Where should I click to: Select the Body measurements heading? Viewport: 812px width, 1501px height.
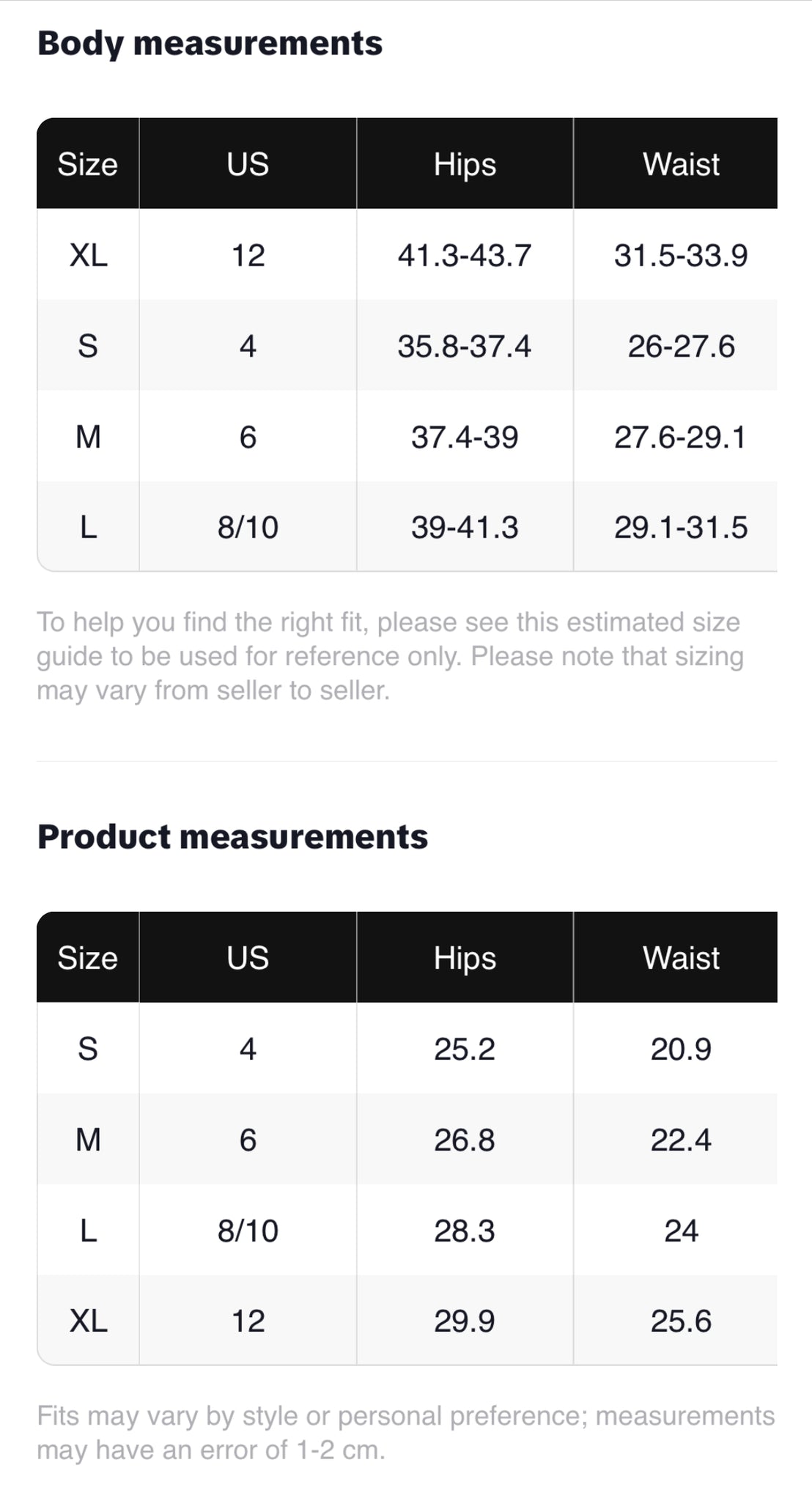(210, 44)
